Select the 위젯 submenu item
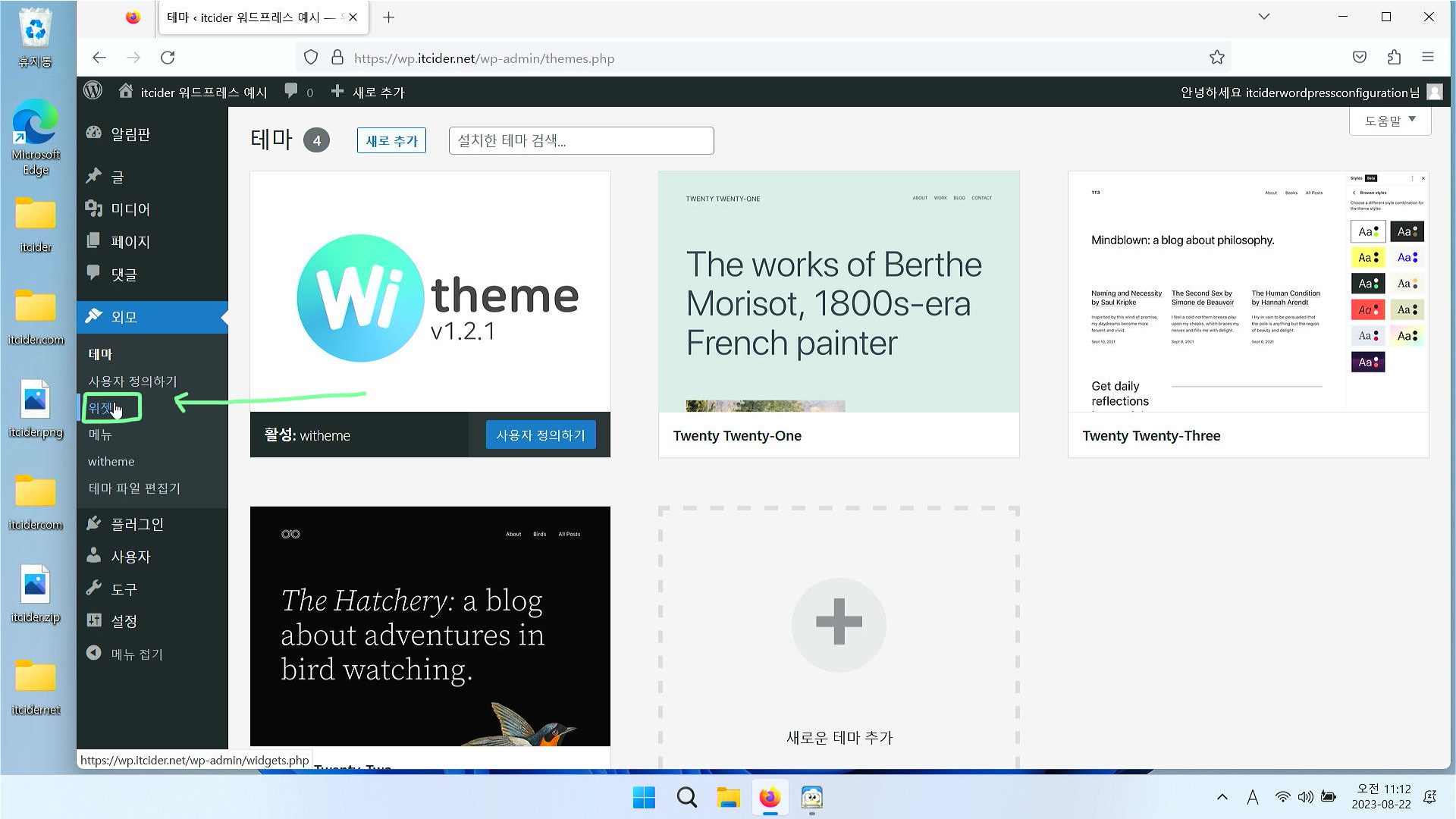1456x819 pixels. [101, 408]
